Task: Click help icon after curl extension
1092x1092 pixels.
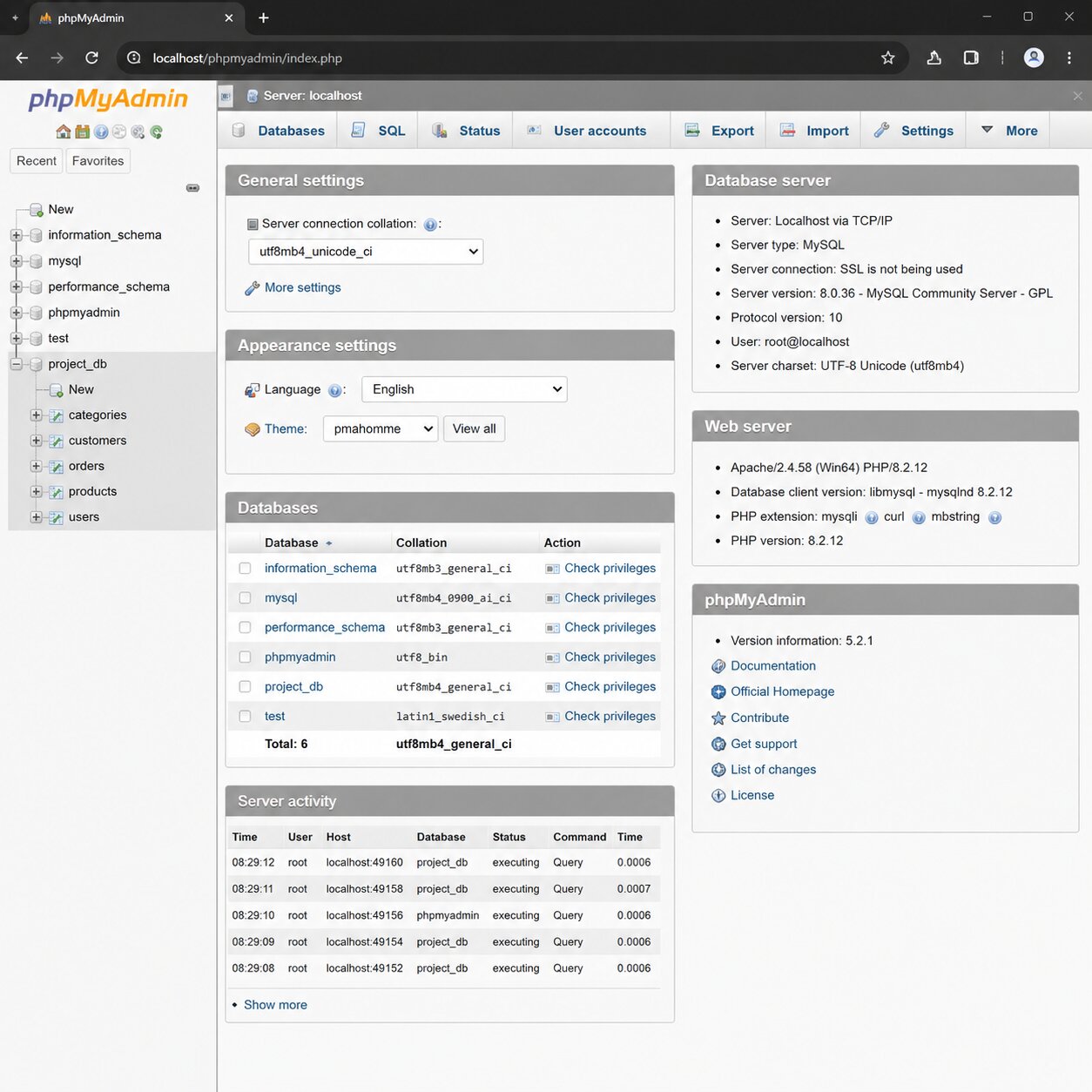Action: click(x=919, y=517)
